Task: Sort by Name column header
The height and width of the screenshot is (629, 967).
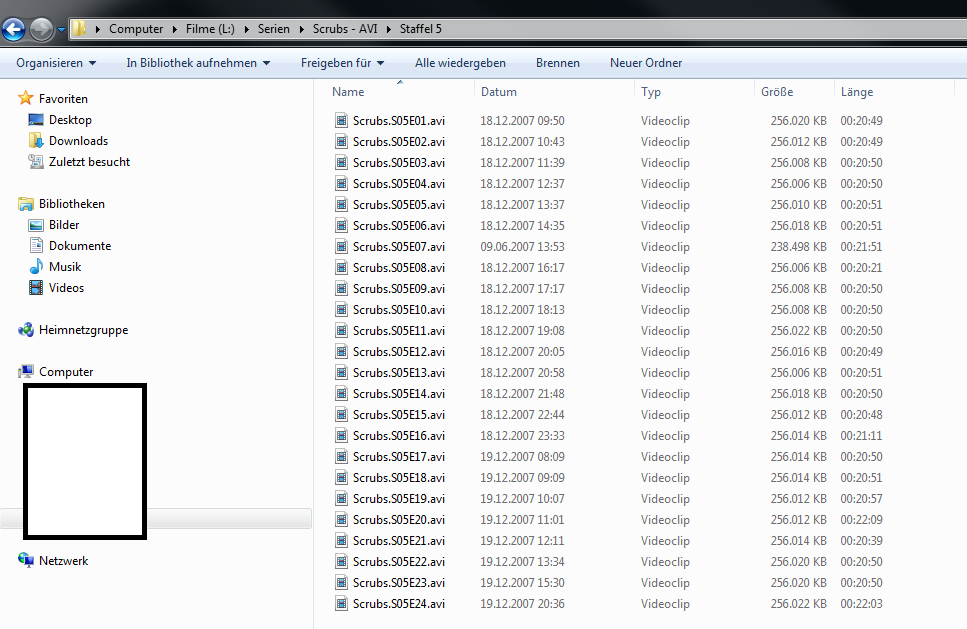Action: pos(348,92)
